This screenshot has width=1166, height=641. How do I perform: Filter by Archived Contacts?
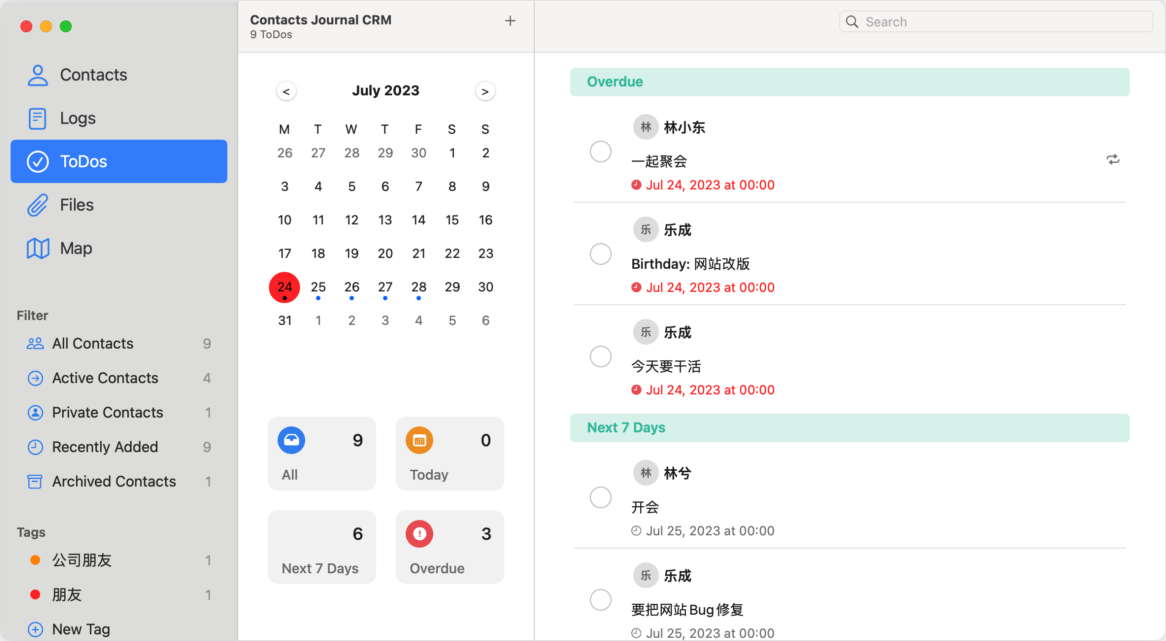(x=119, y=481)
